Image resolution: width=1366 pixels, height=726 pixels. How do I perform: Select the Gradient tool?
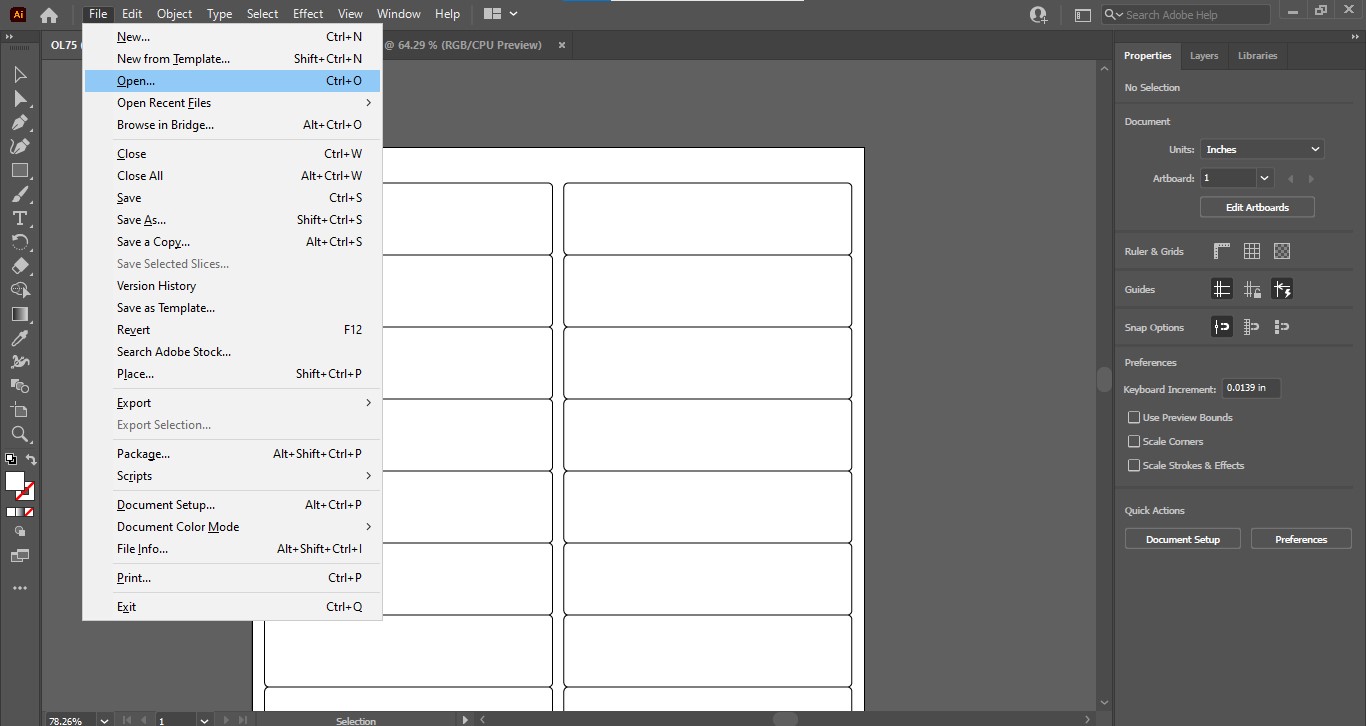coord(20,314)
